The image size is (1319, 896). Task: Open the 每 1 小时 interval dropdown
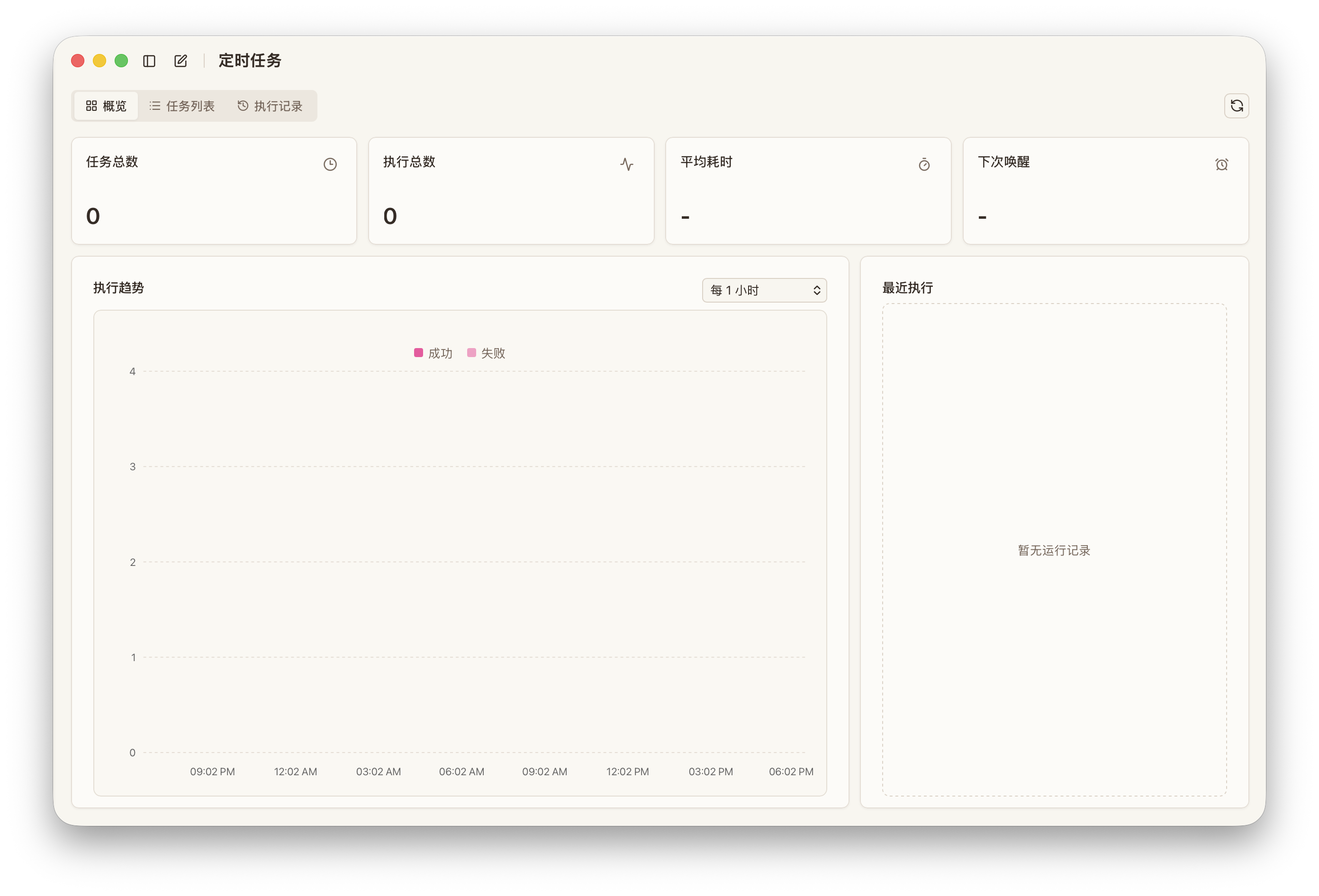point(764,290)
